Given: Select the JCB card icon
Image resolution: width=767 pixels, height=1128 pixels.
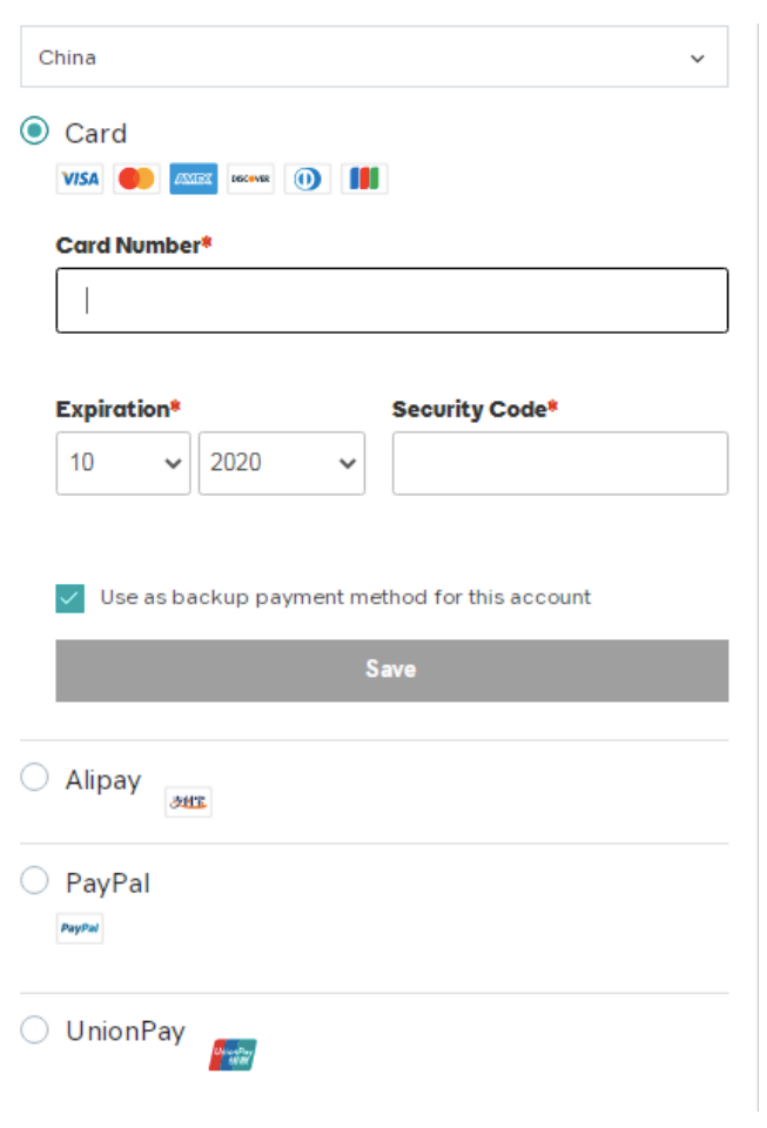Looking at the screenshot, I should (364, 178).
